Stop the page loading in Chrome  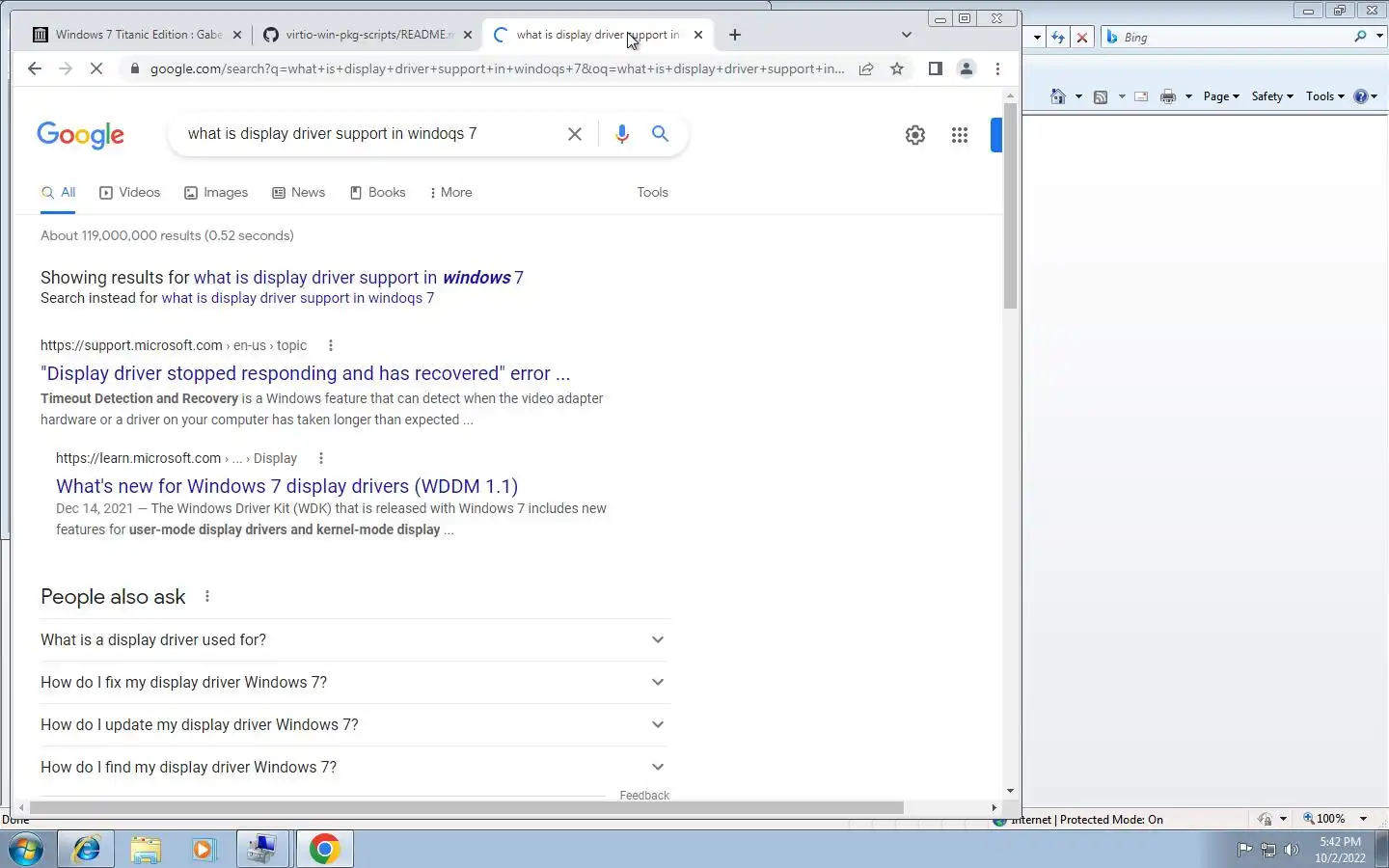coord(96,68)
